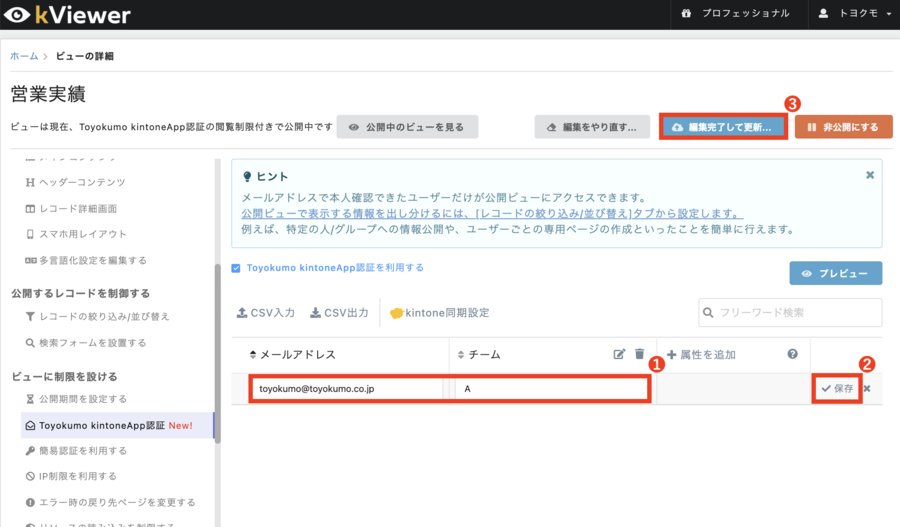Sort by メールアドレス column

pyautogui.click(x=292, y=355)
